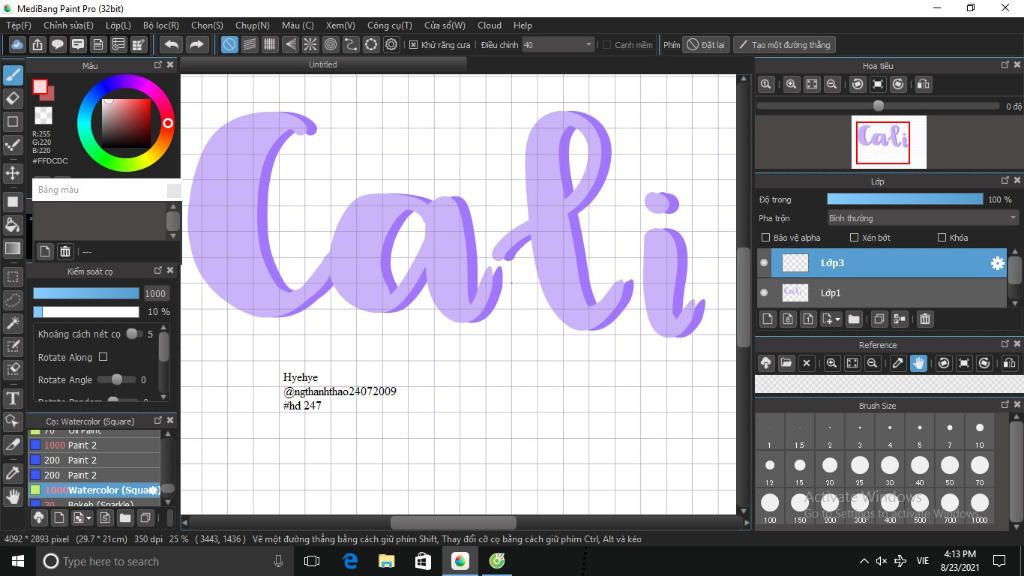
Task: Open Công cụ(T) menu
Action: [x=390, y=25]
